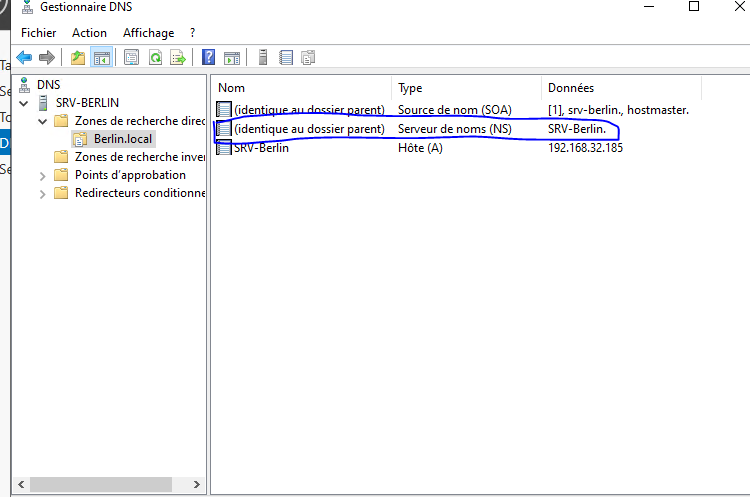Viewport: 750px width, 497px height.
Task: Open the Affichage menu
Action: 148,33
